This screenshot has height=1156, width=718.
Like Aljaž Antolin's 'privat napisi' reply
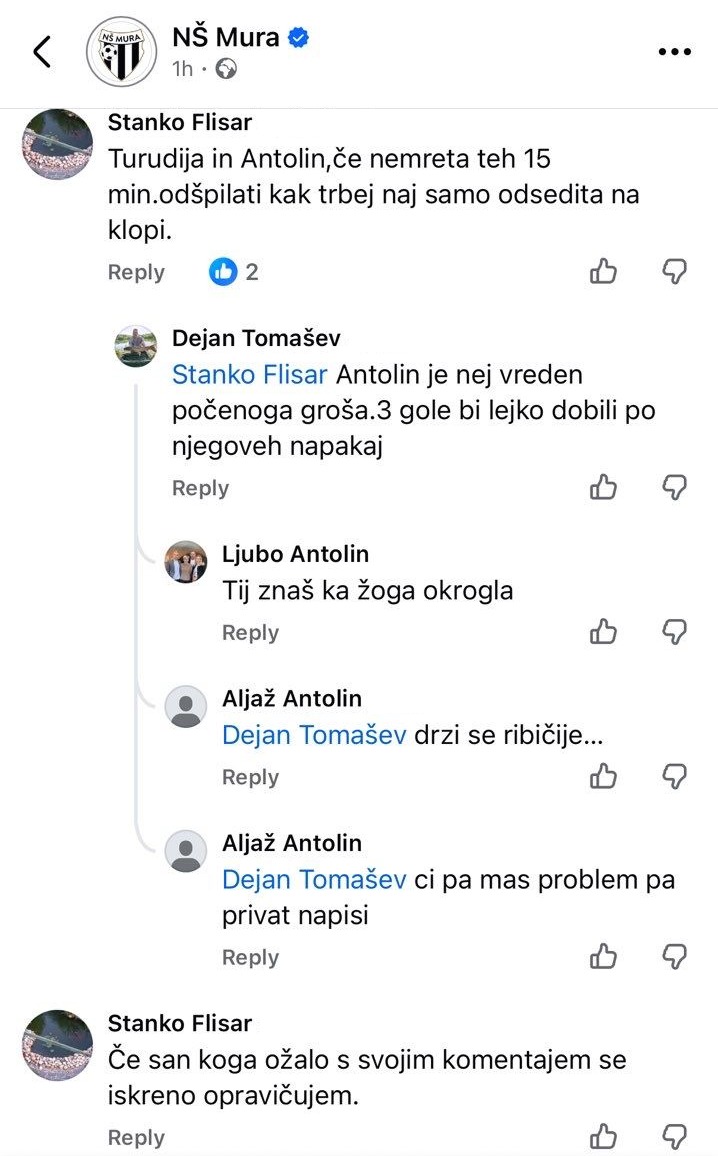pyautogui.click(x=603, y=957)
